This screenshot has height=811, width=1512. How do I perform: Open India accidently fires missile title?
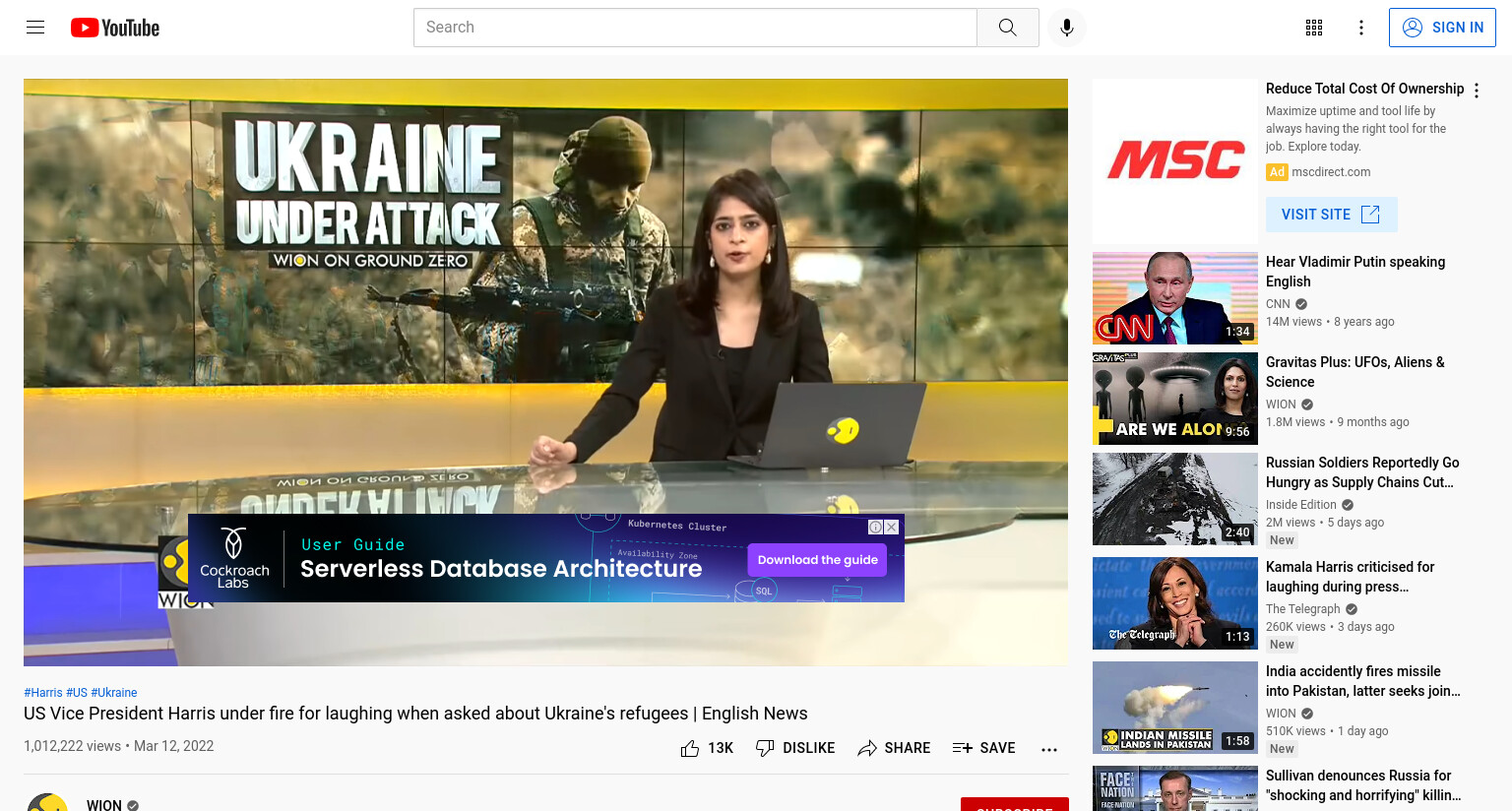1363,681
